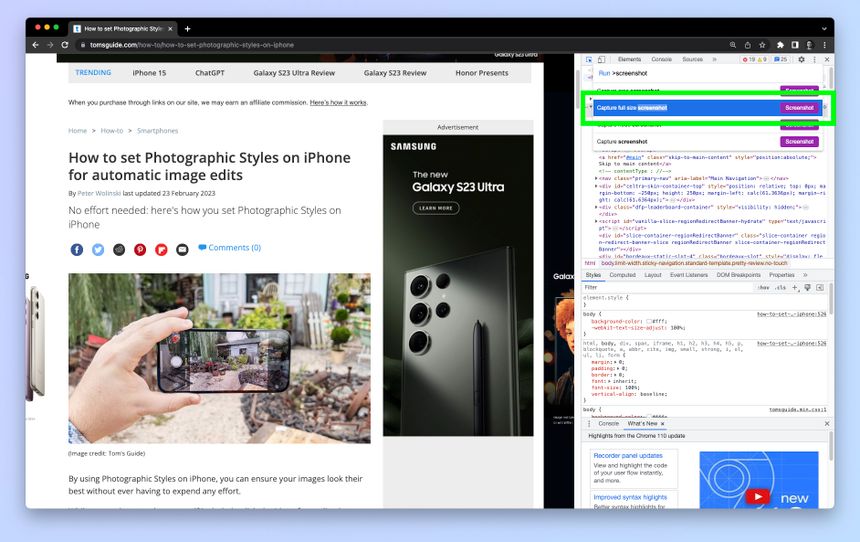Share article via Facebook icon

(77, 249)
